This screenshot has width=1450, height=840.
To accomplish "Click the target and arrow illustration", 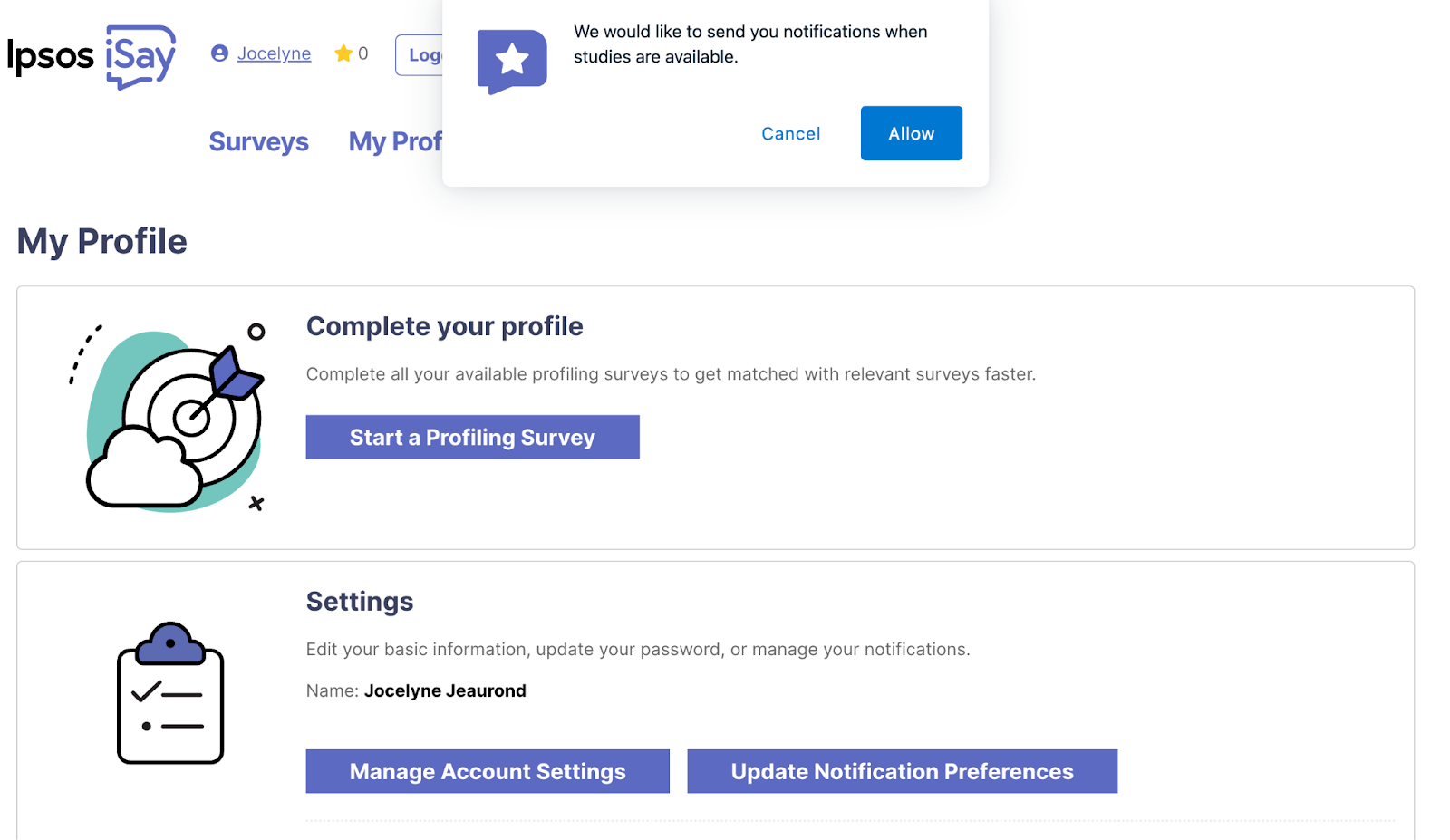I will tap(169, 418).
